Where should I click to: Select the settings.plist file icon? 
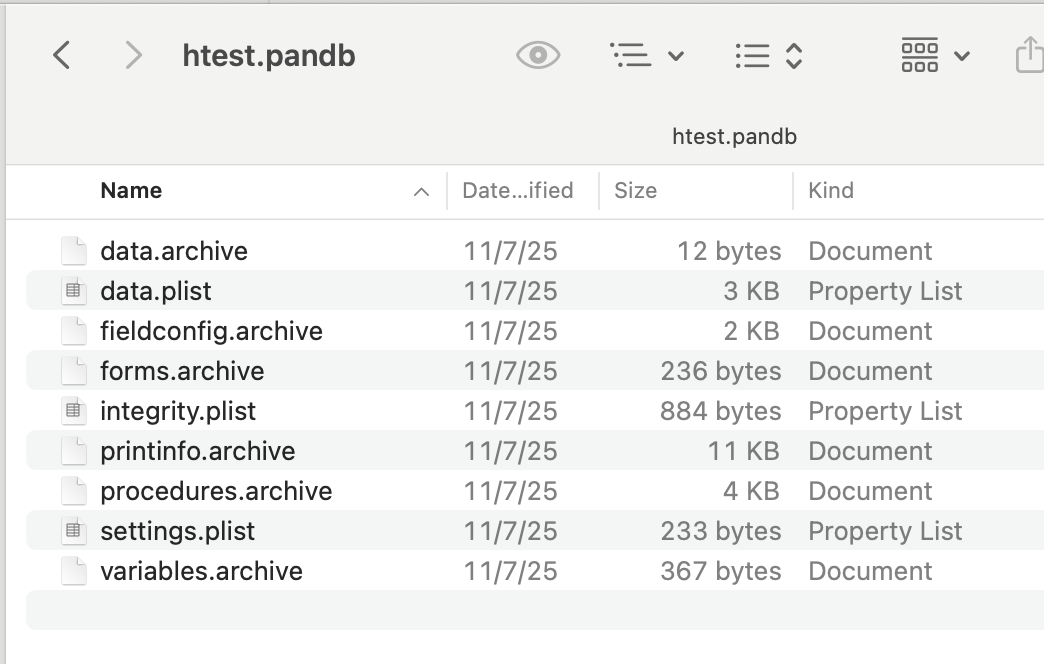73,531
